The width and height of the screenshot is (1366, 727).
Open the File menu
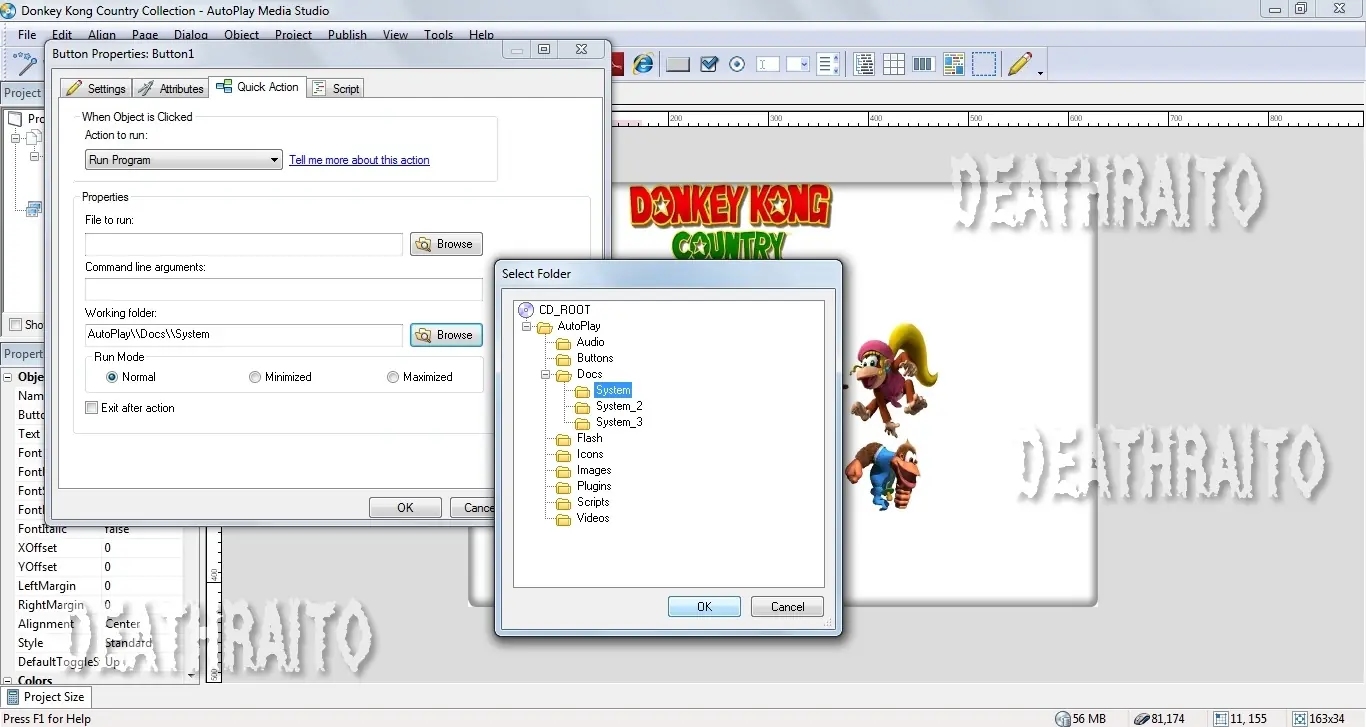pos(27,34)
